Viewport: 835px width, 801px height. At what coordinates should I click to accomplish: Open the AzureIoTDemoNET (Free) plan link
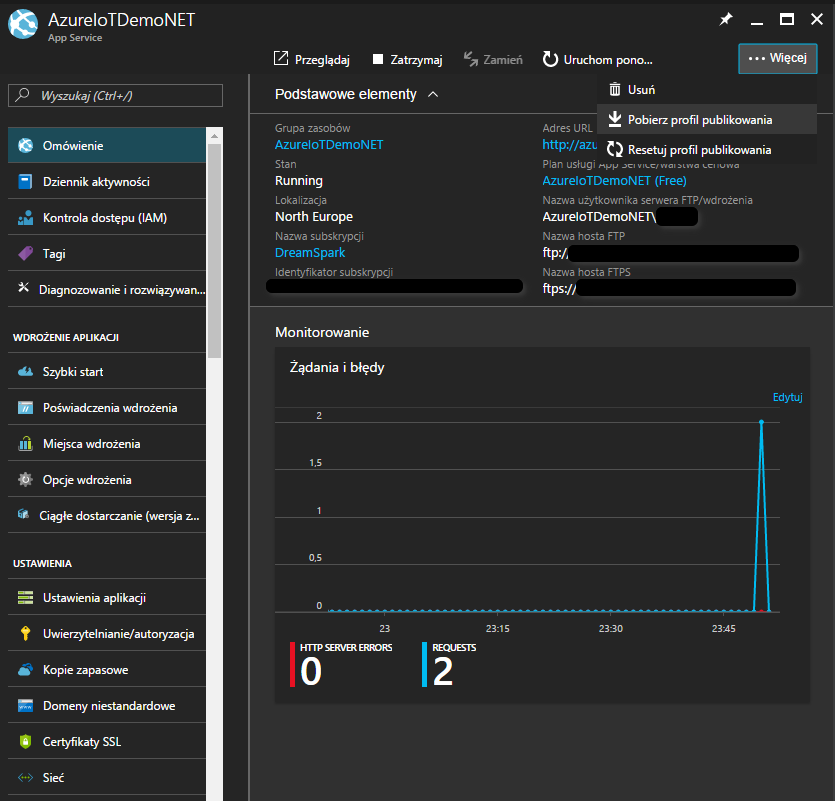click(x=615, y=181)
